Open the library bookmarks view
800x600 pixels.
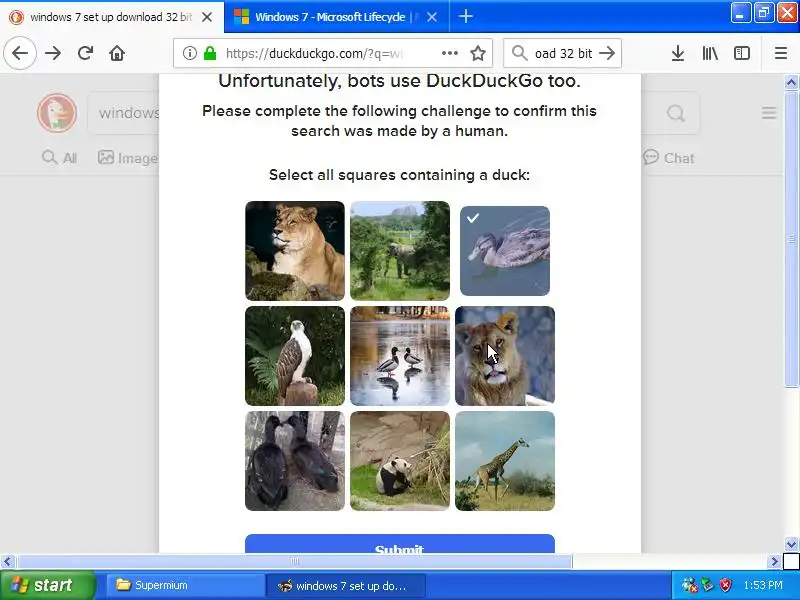click(710, 53)
